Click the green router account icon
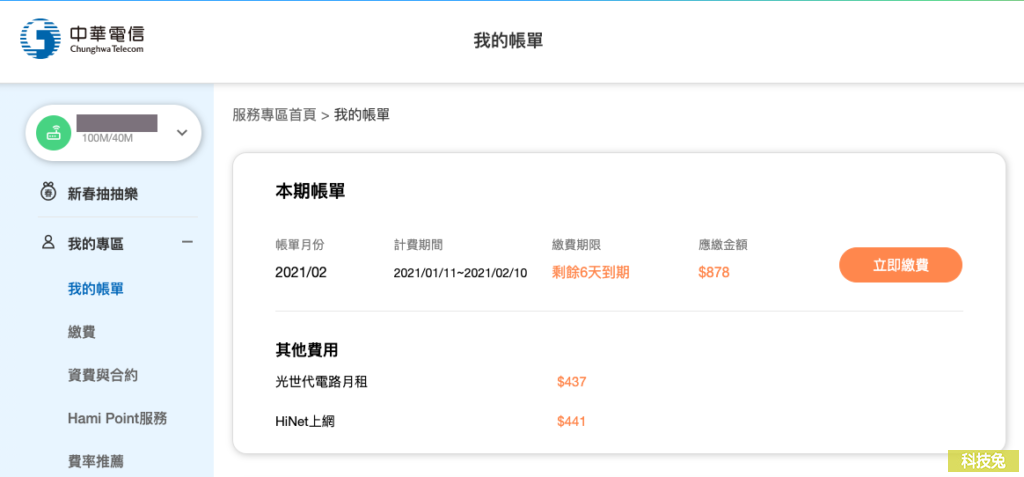The image size is (1024, 477). (54, 133)
